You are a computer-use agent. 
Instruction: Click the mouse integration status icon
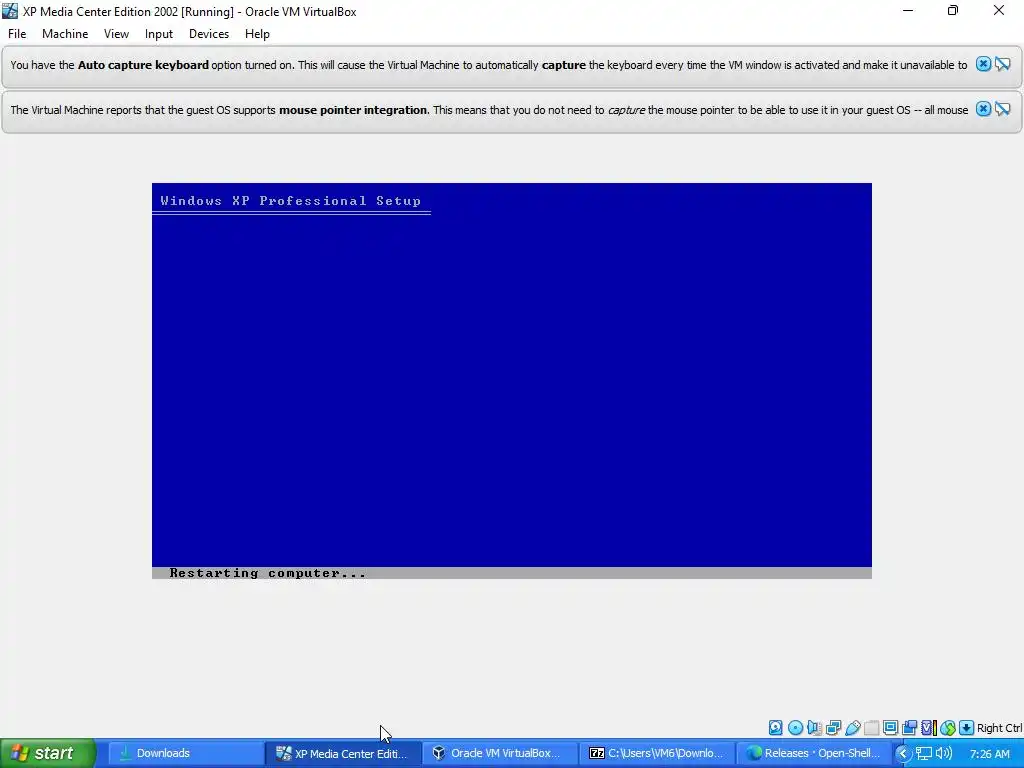(x=948, y=728)
